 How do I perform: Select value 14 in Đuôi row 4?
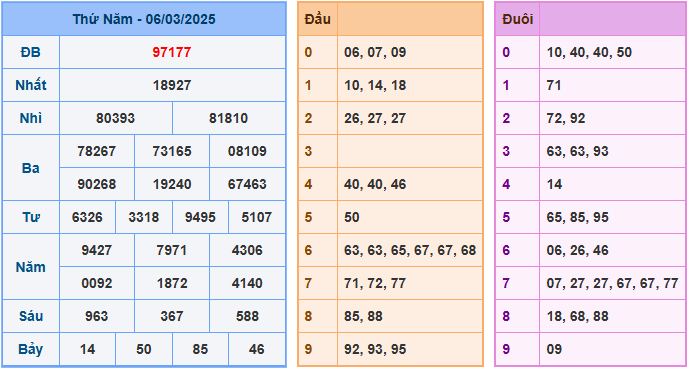point(554,184)
